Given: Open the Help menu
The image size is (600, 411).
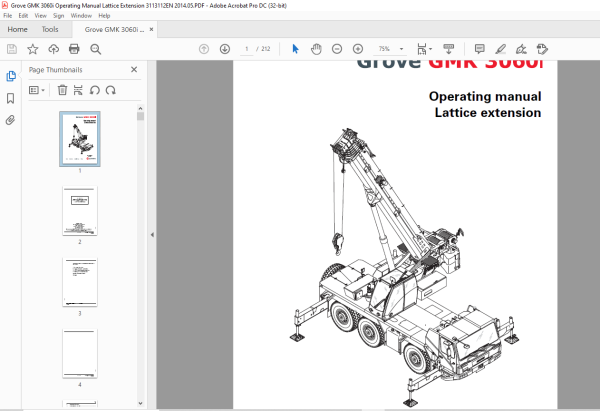Looking at the screenshot, I should tap(104, 16).
